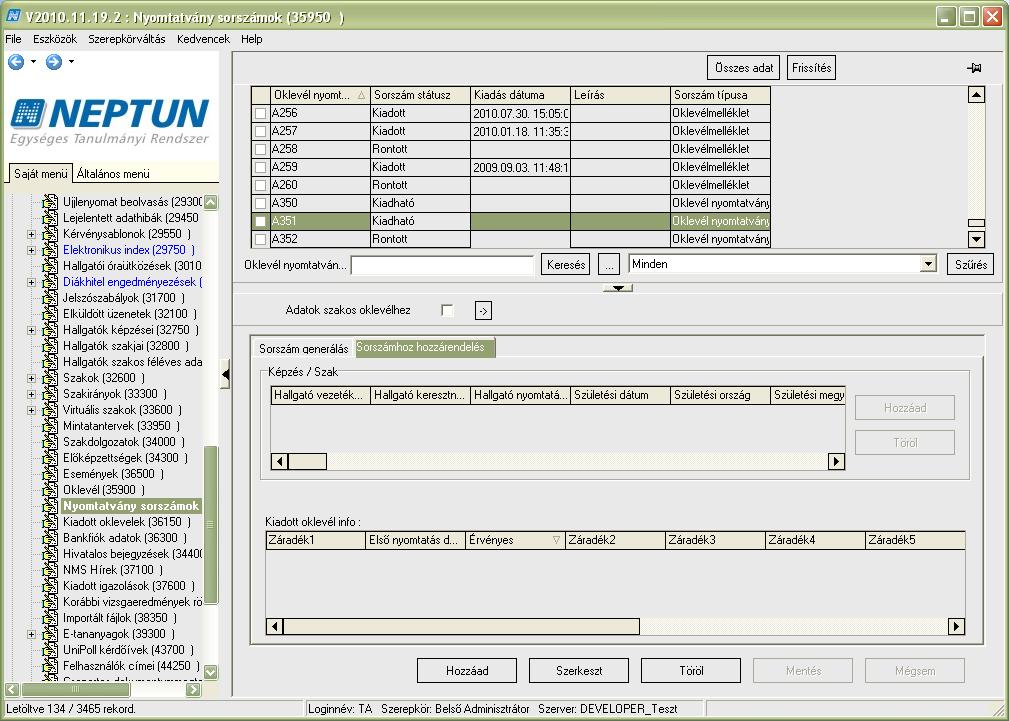Screen dimensions: 1009x721
Task: Click the Összes adat button
Action: [744, 68]
